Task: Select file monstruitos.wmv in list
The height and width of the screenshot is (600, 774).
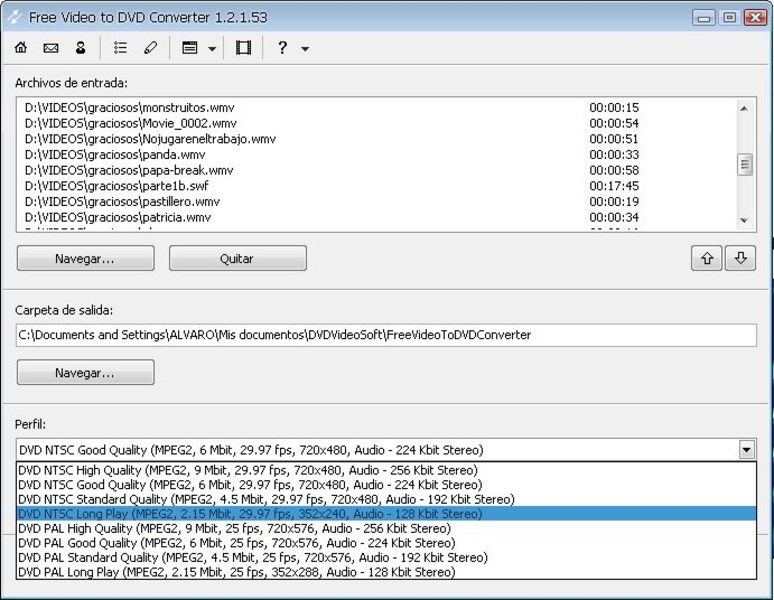Action: (129, 108)
